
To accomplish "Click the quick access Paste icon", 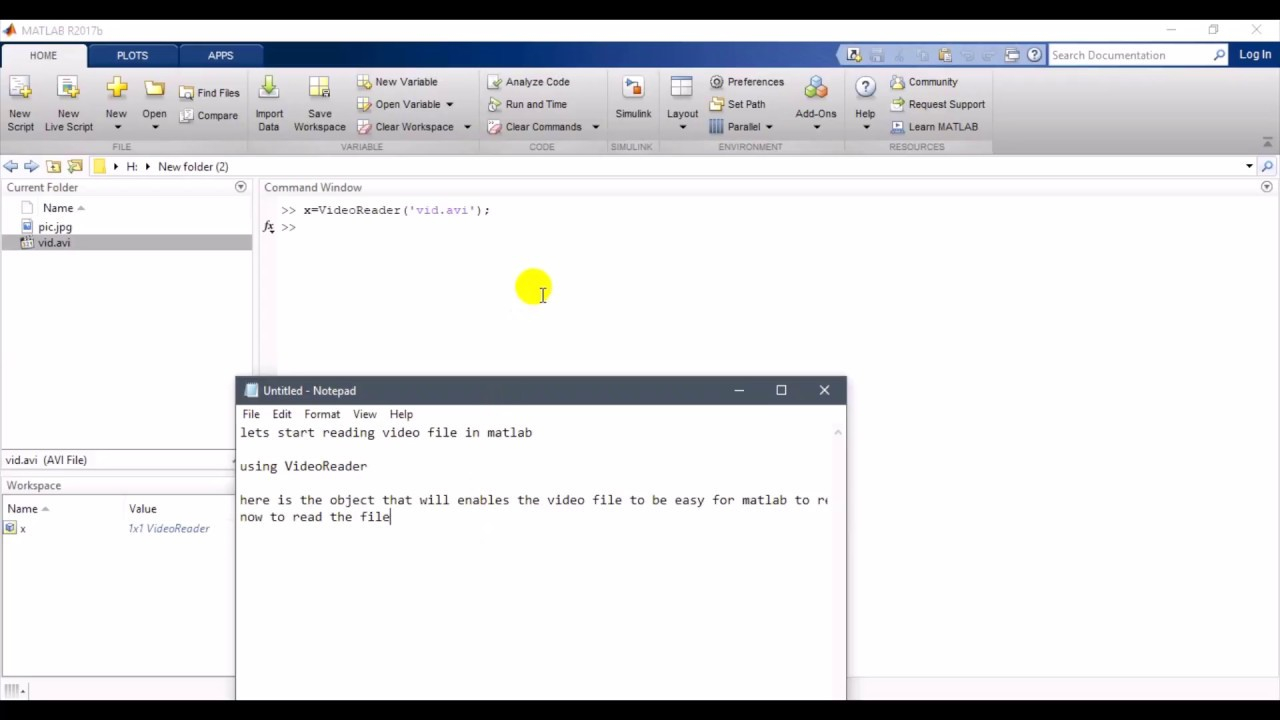I will tap(944, 55).
